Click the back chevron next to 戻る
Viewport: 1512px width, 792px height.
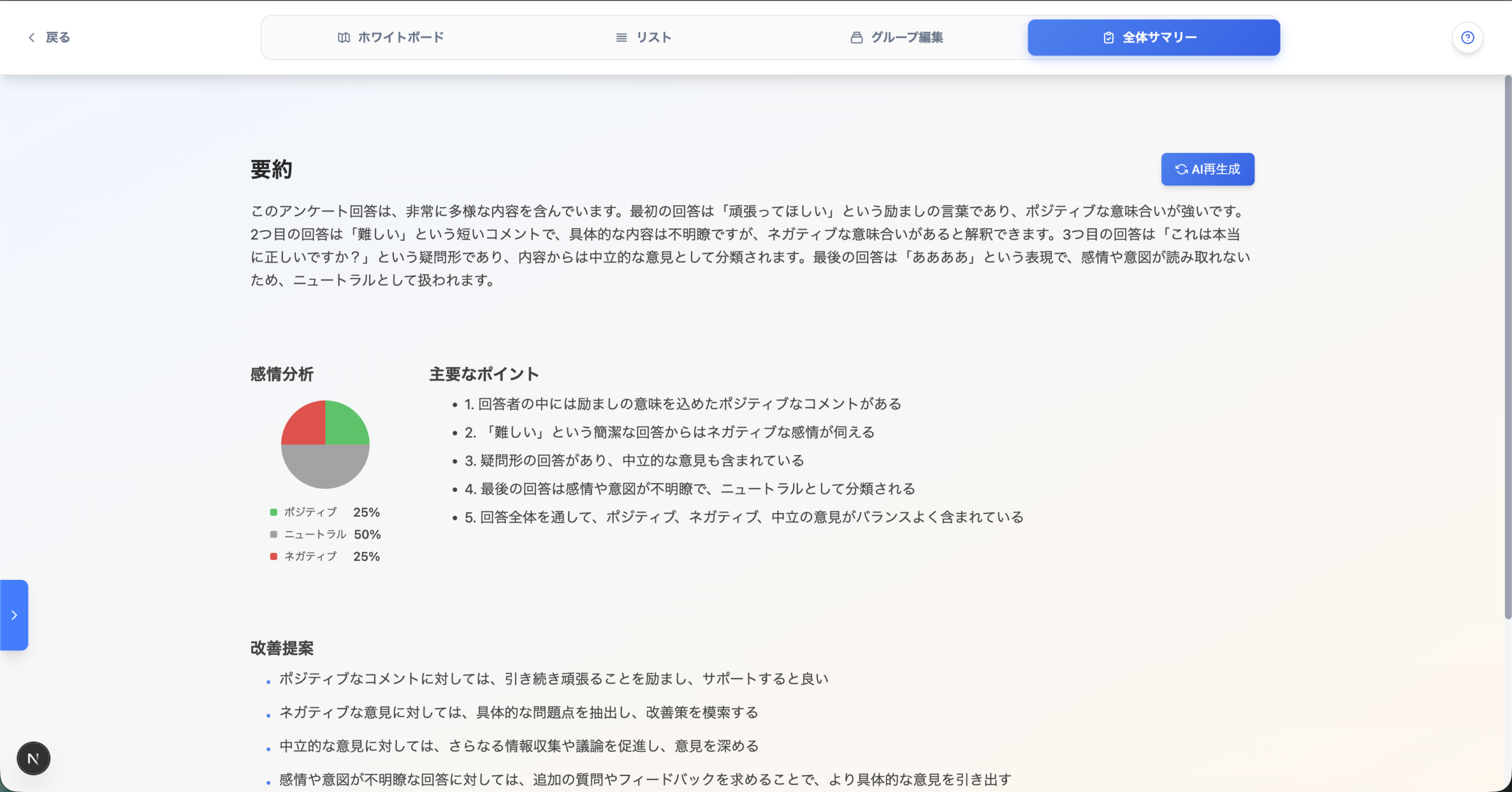(32, 37)
